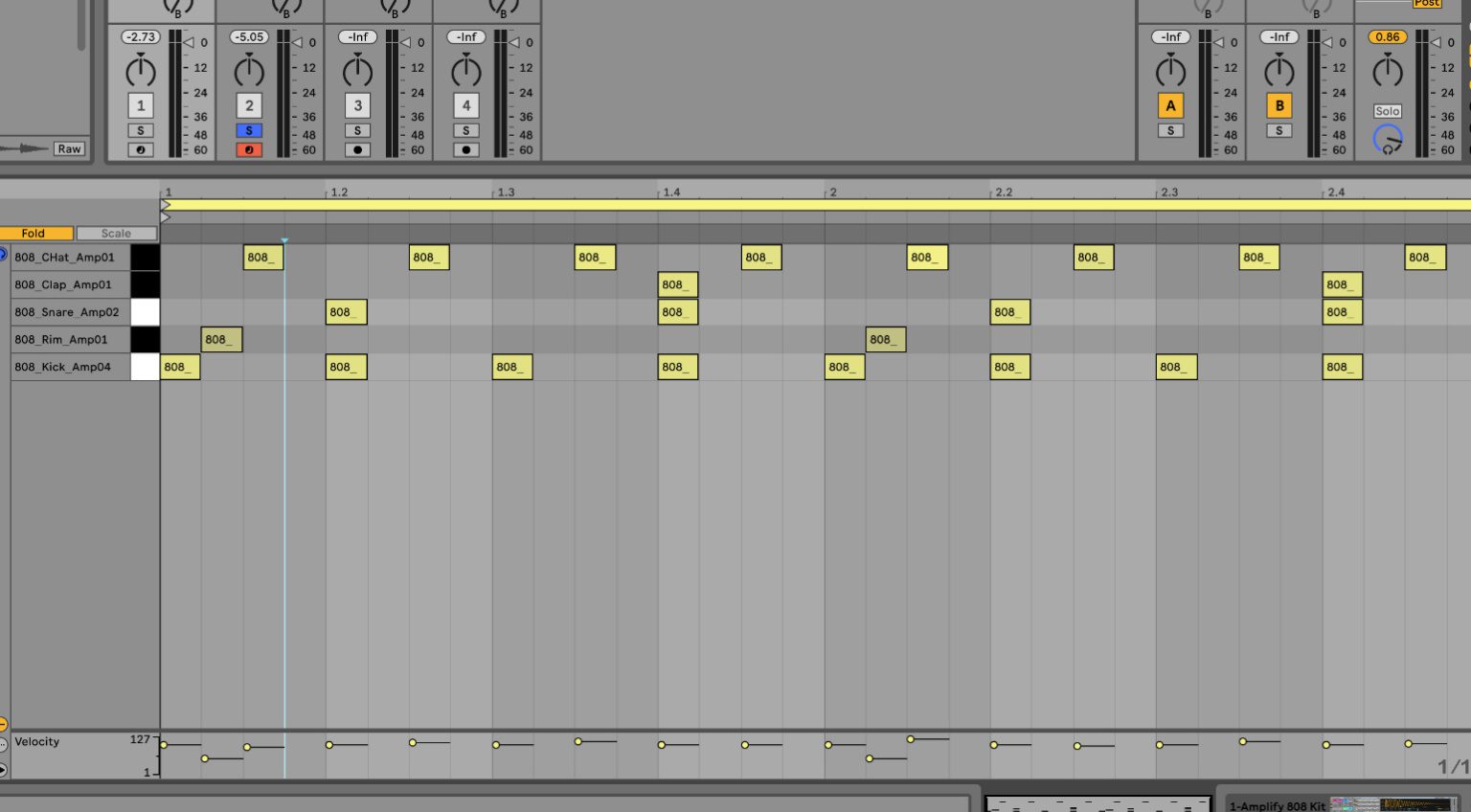
Task: Toggle the blue Solo button on track 2
Action: point(249,130)
